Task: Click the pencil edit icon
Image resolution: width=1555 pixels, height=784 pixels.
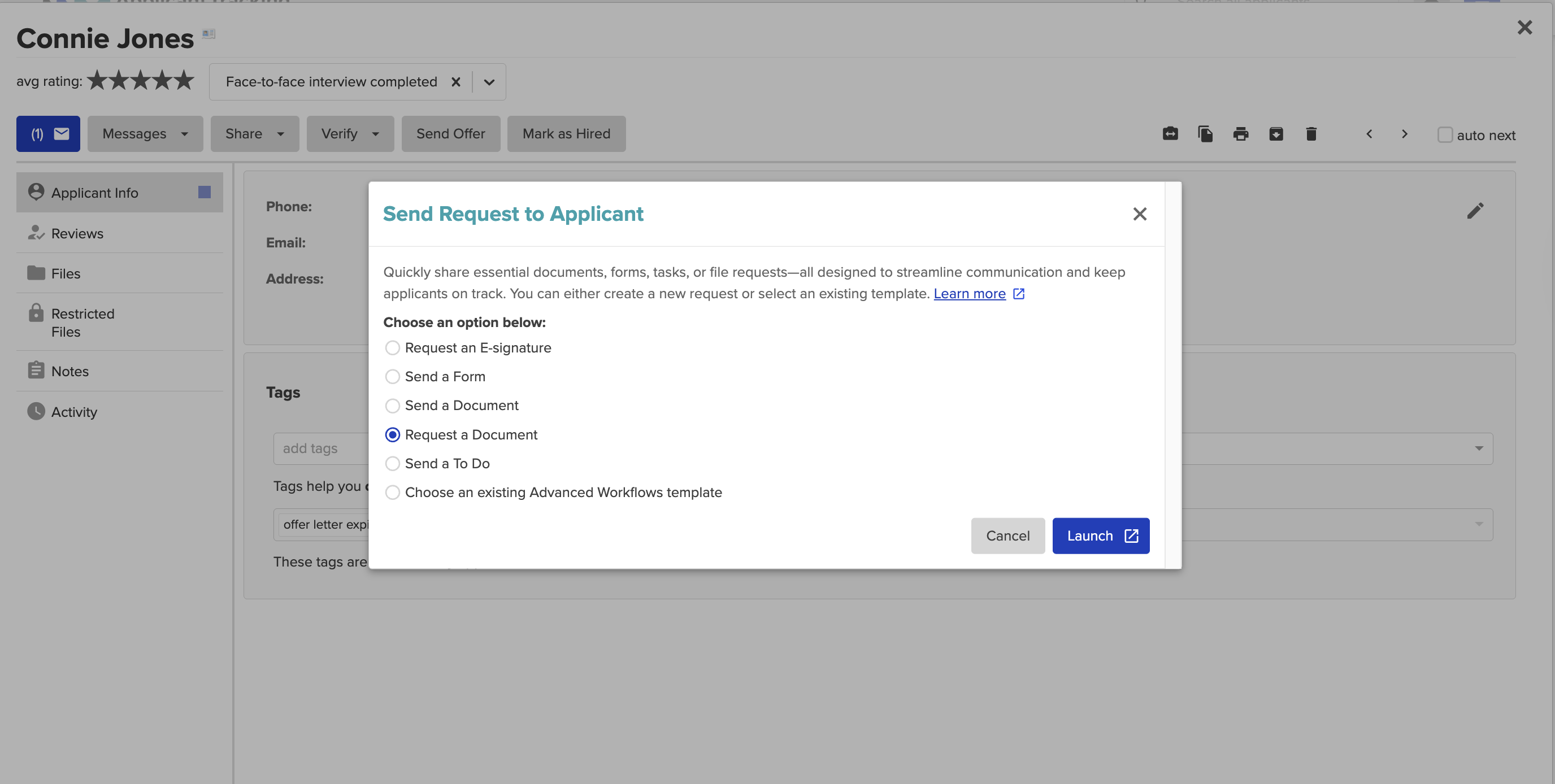Action: [x=1475, y=211]
